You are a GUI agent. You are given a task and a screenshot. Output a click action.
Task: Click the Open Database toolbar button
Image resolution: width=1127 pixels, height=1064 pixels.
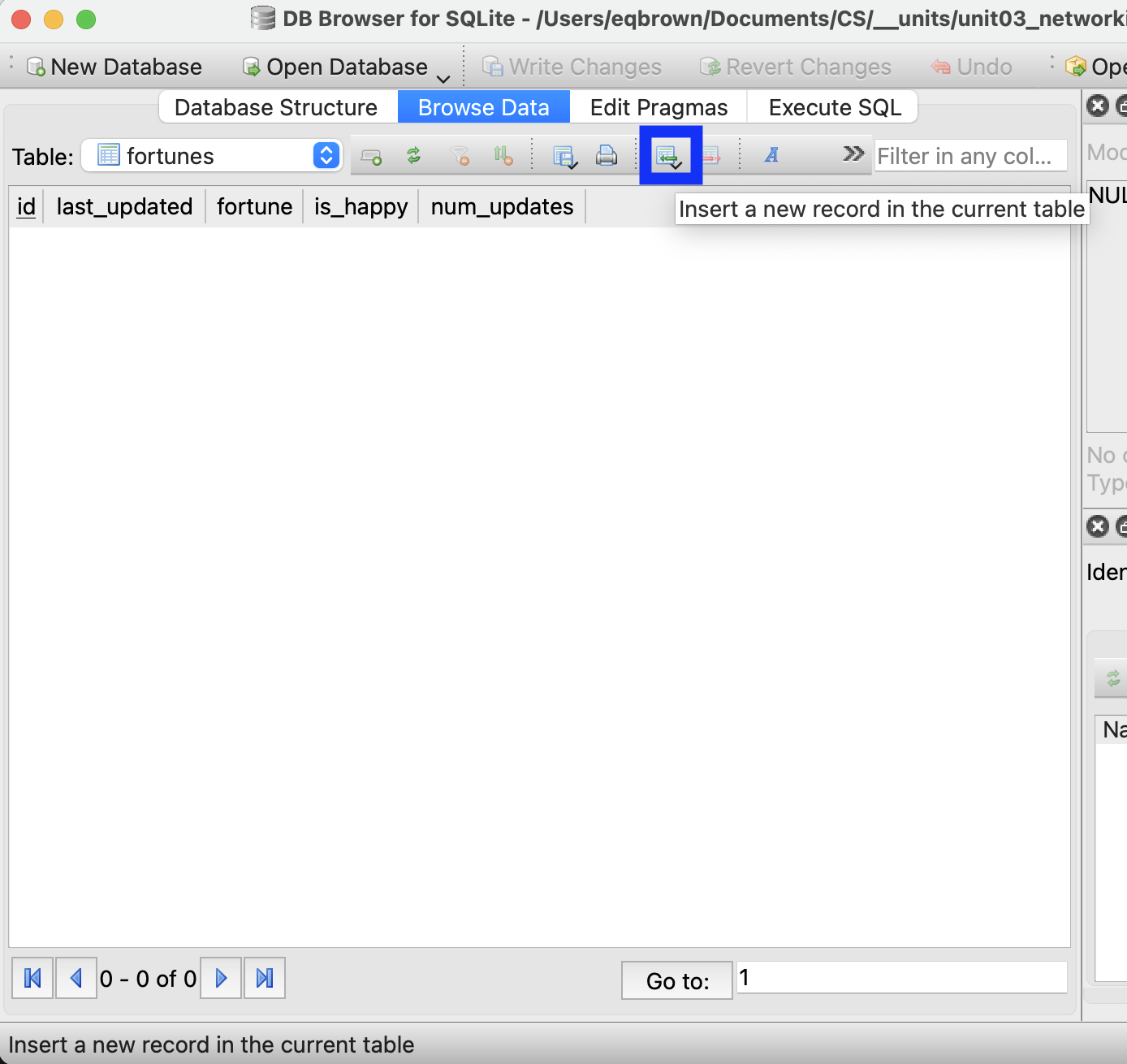click(x=335, y=67)
